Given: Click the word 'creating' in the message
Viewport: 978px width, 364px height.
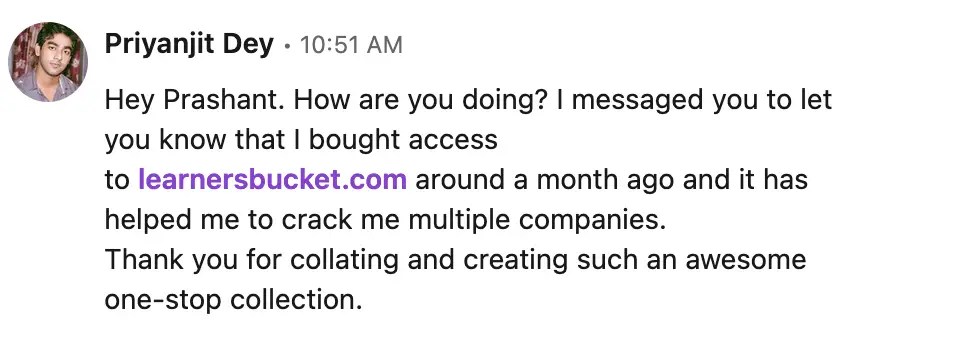Looking at the screenshot, I should pos(515,260).
